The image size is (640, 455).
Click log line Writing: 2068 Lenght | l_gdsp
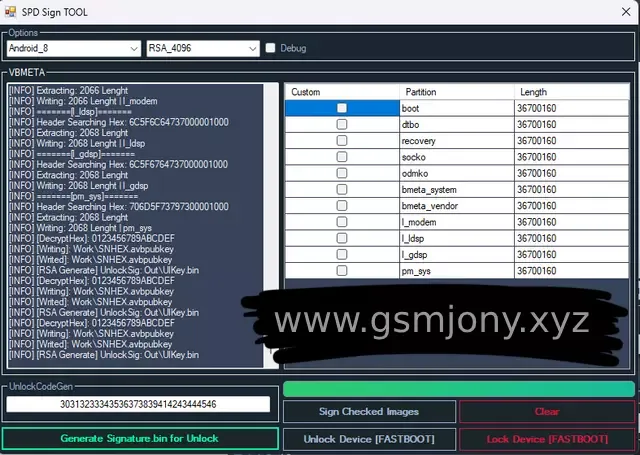coord(78,186)
